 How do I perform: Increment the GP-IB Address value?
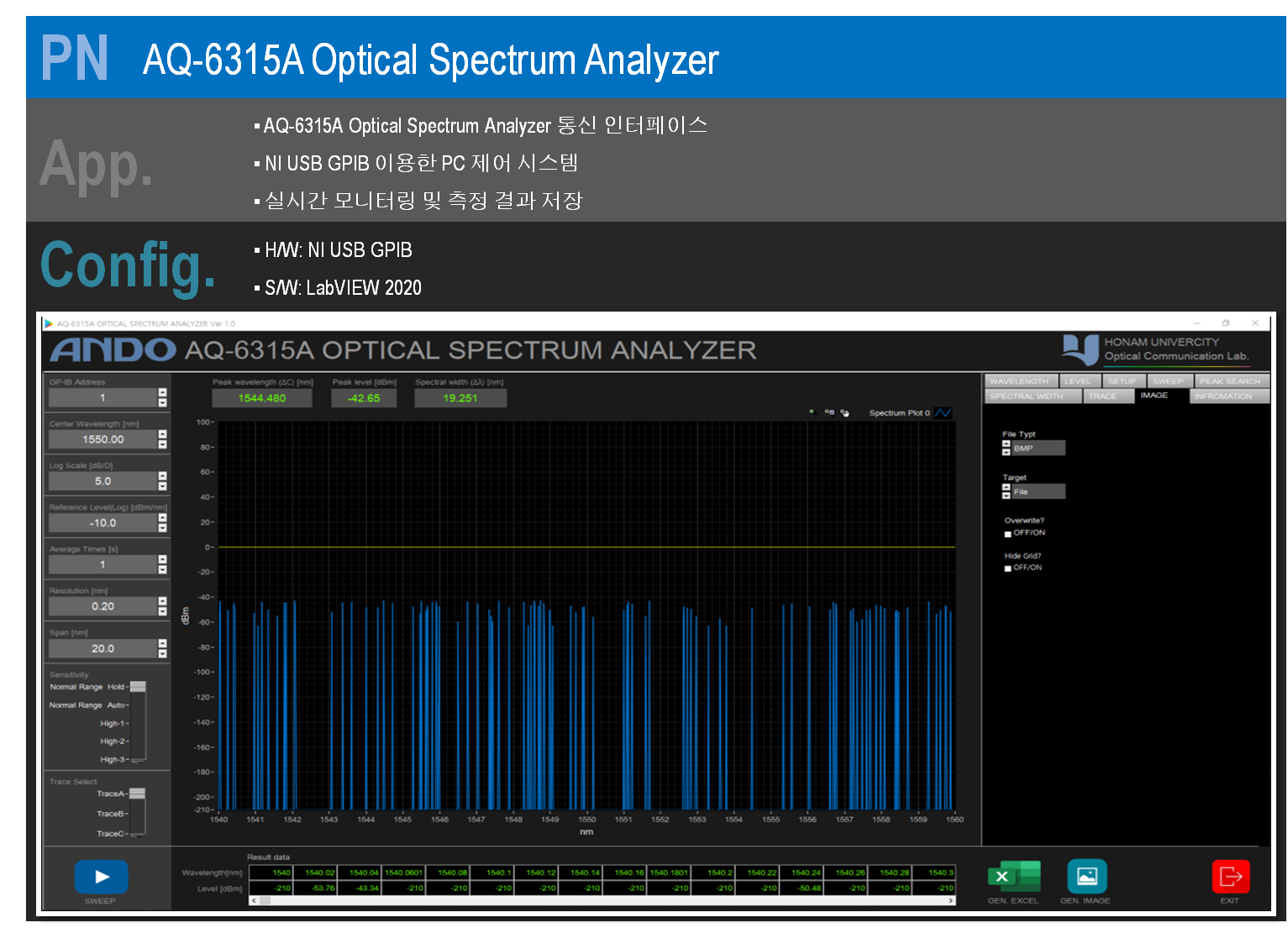tap(163, 393)
